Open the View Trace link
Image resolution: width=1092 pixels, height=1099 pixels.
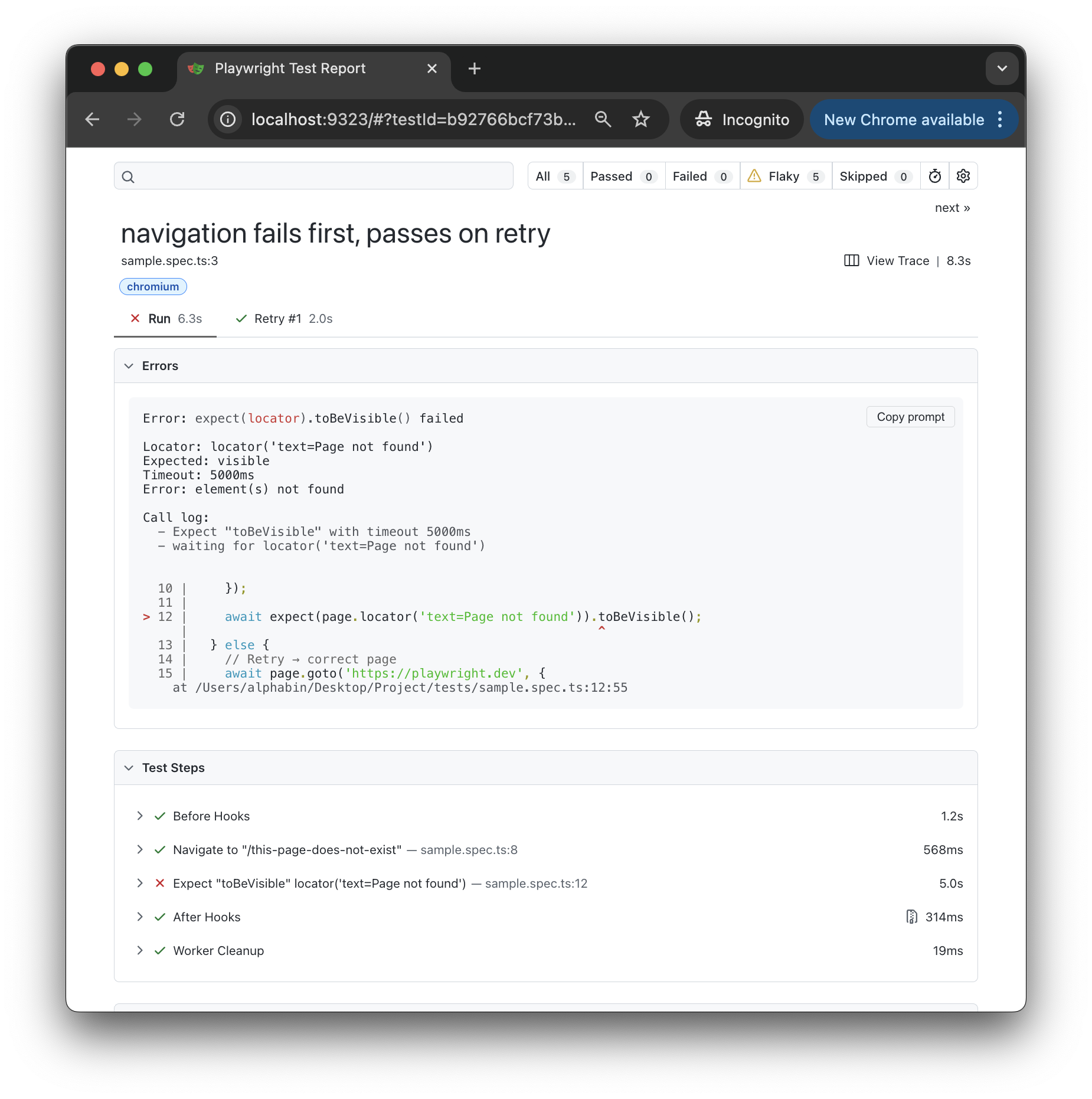[x=897, y=261]
